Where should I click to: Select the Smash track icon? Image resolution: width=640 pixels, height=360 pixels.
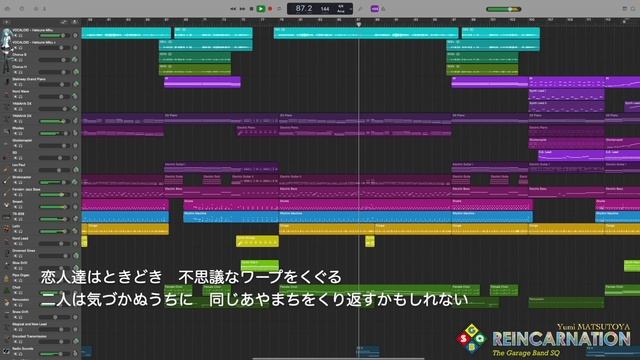[x=6, y=204]
